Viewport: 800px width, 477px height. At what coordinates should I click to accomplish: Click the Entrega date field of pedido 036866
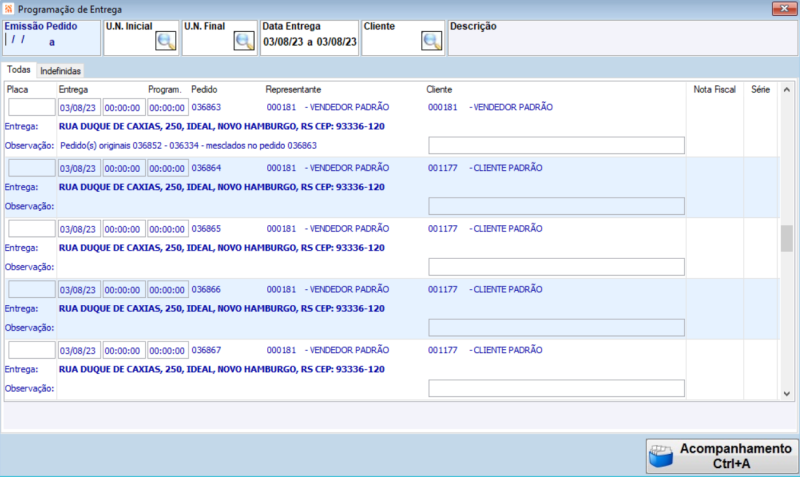(79, 290)
